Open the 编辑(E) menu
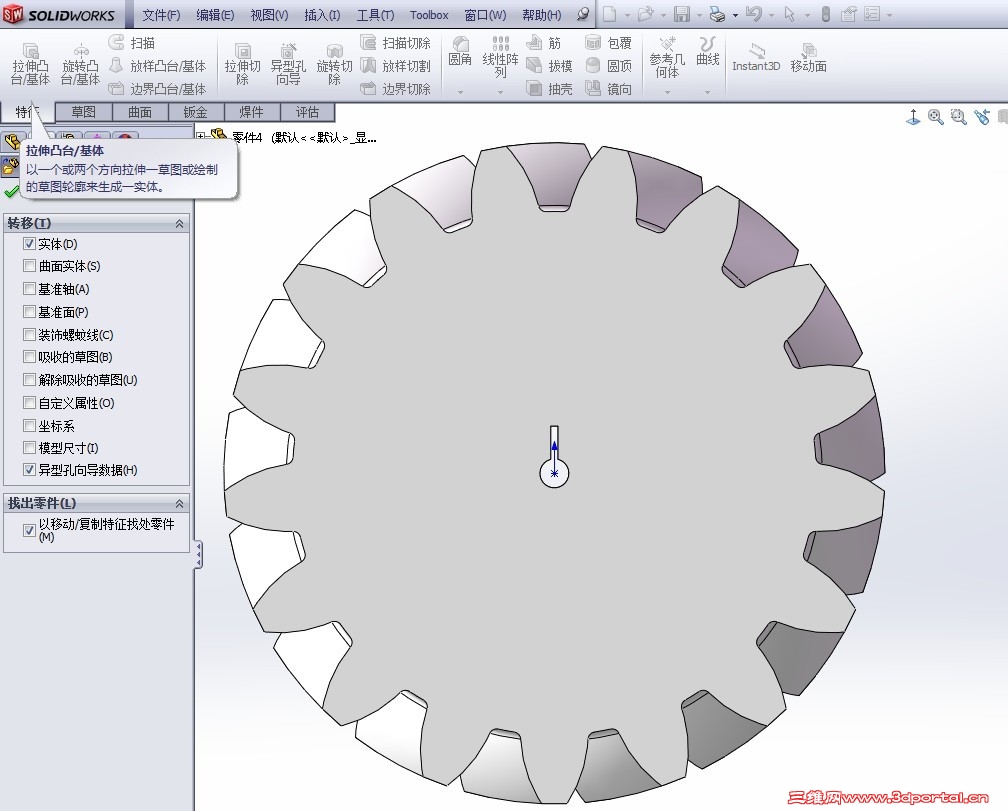Viewport: 1008px width, 811px height. pyautogui.click(x=215, y=15)
